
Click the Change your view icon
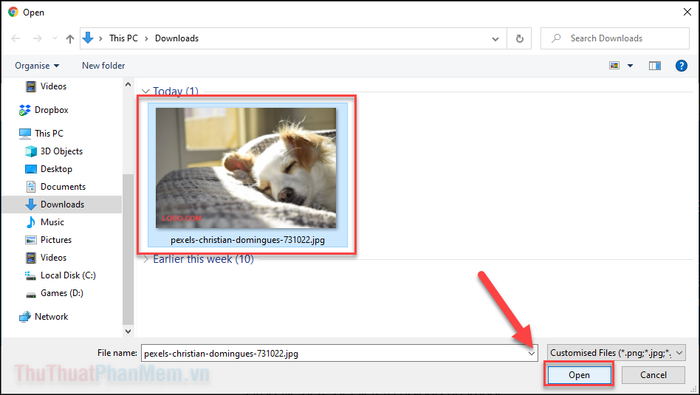point(615,66)
